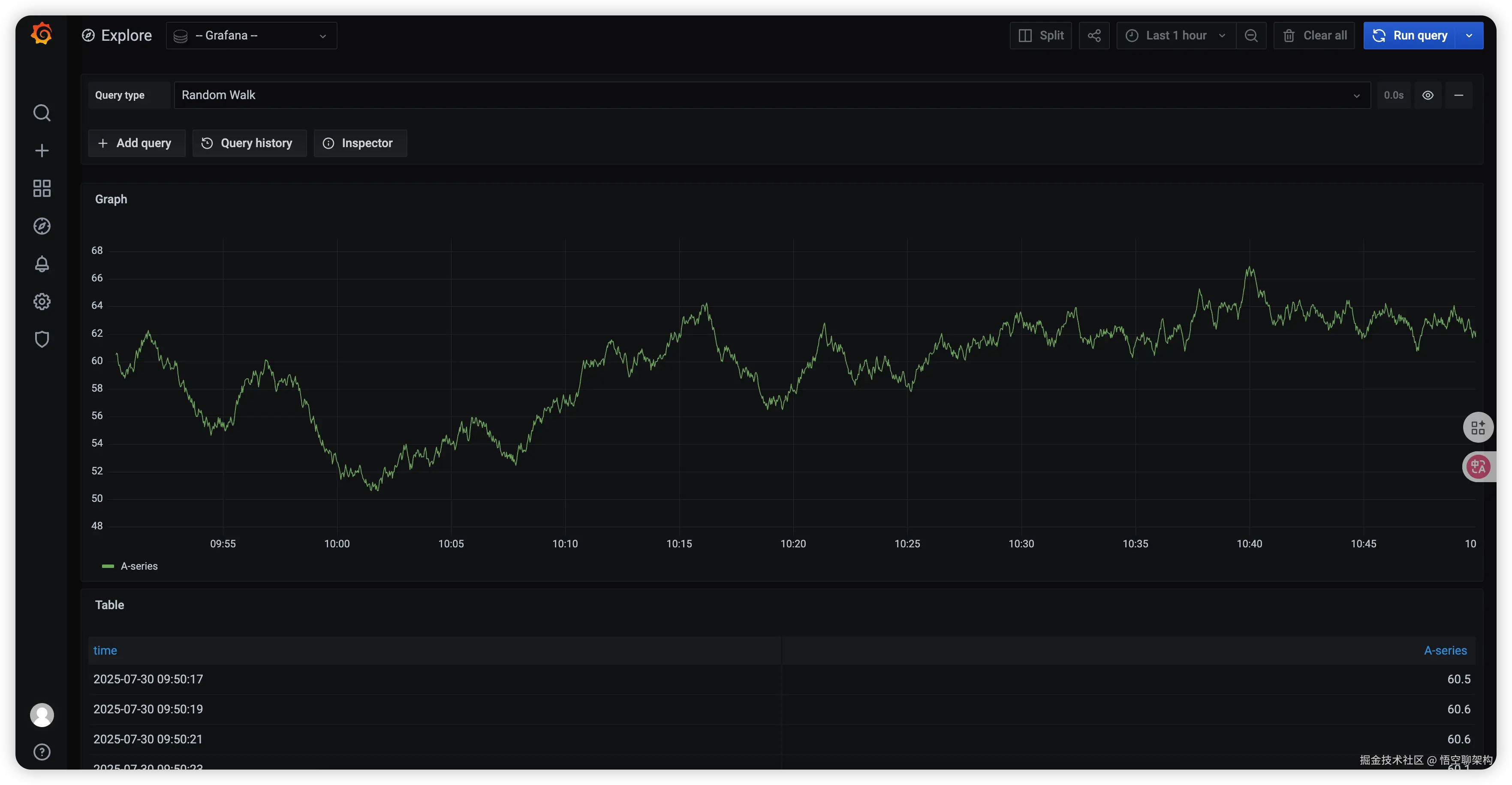1512x785 pixels.
Task: Expand the Run query interval arrow
Action: tap(1469, 36)
